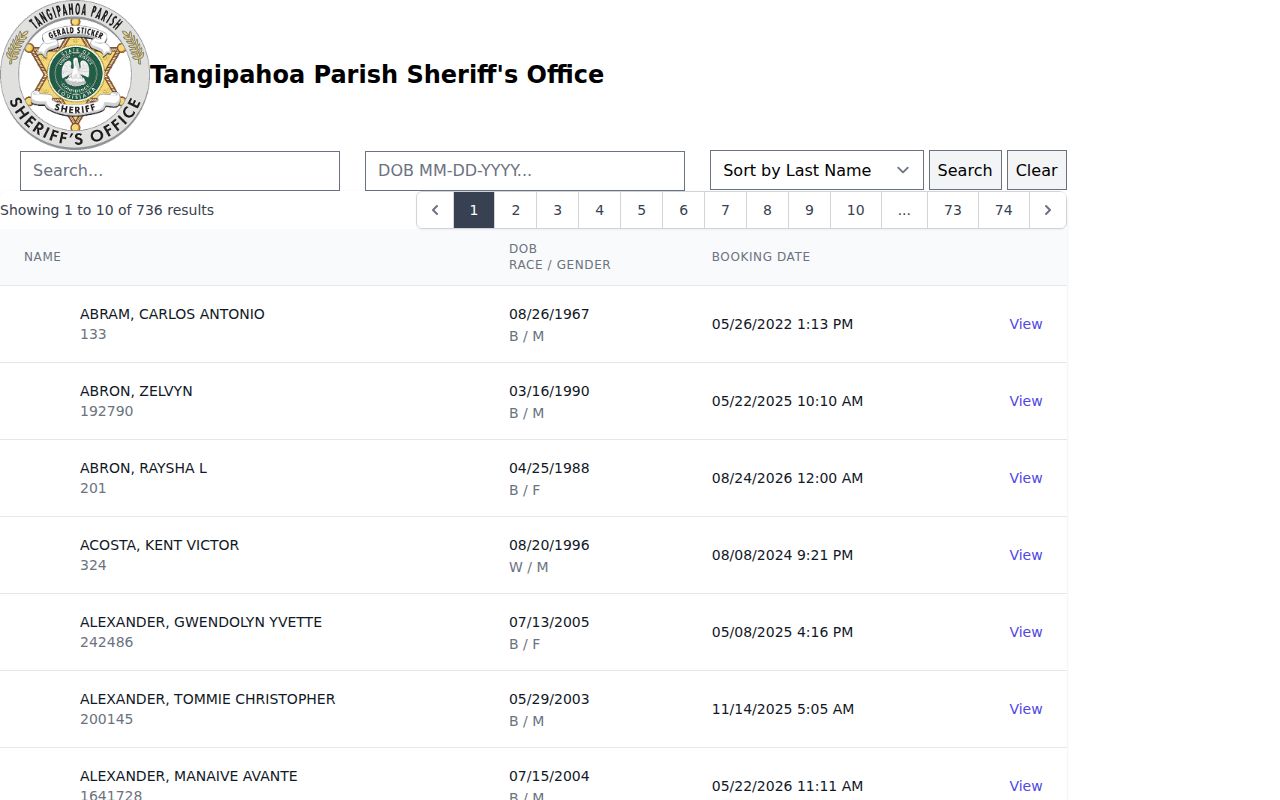Screen dimensions: 1280x800
Task: Click the birth date 07/13/2005
Action: click(549, 622)
